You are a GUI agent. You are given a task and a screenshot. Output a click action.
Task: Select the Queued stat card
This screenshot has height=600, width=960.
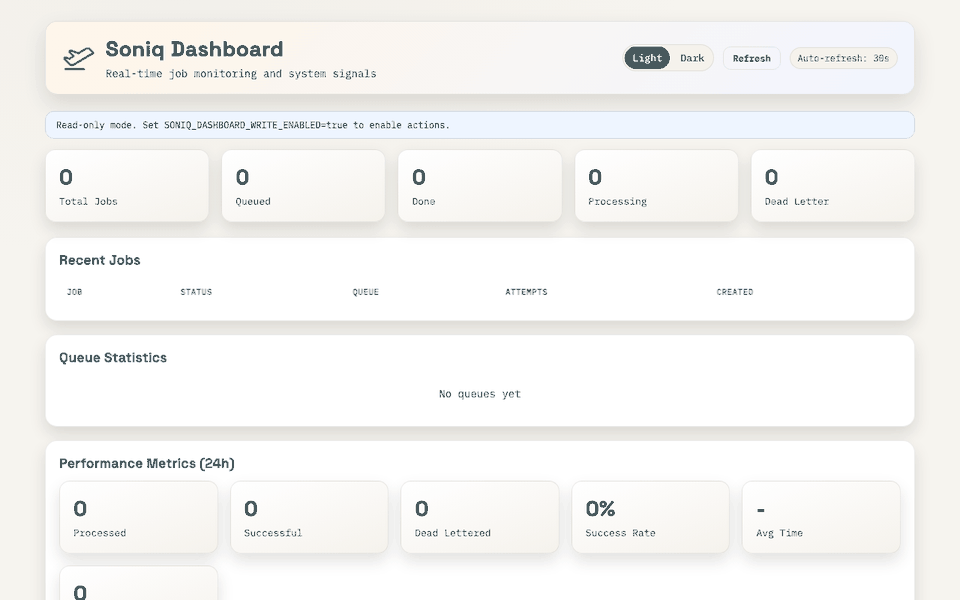click(x=304, y=186)
